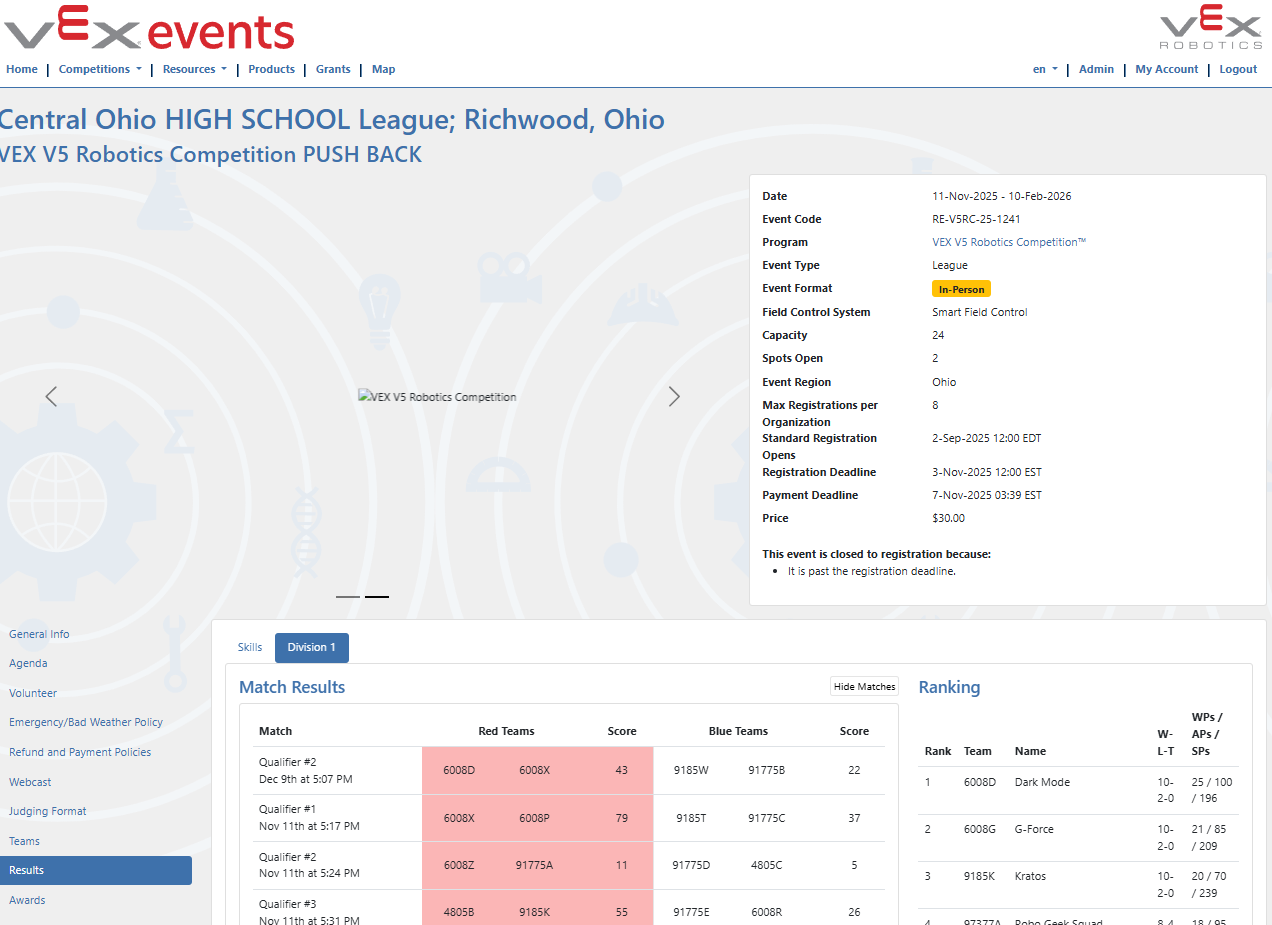Select Results in sidebar
This screenshot has height=925, width=1272.
(96, 870)
